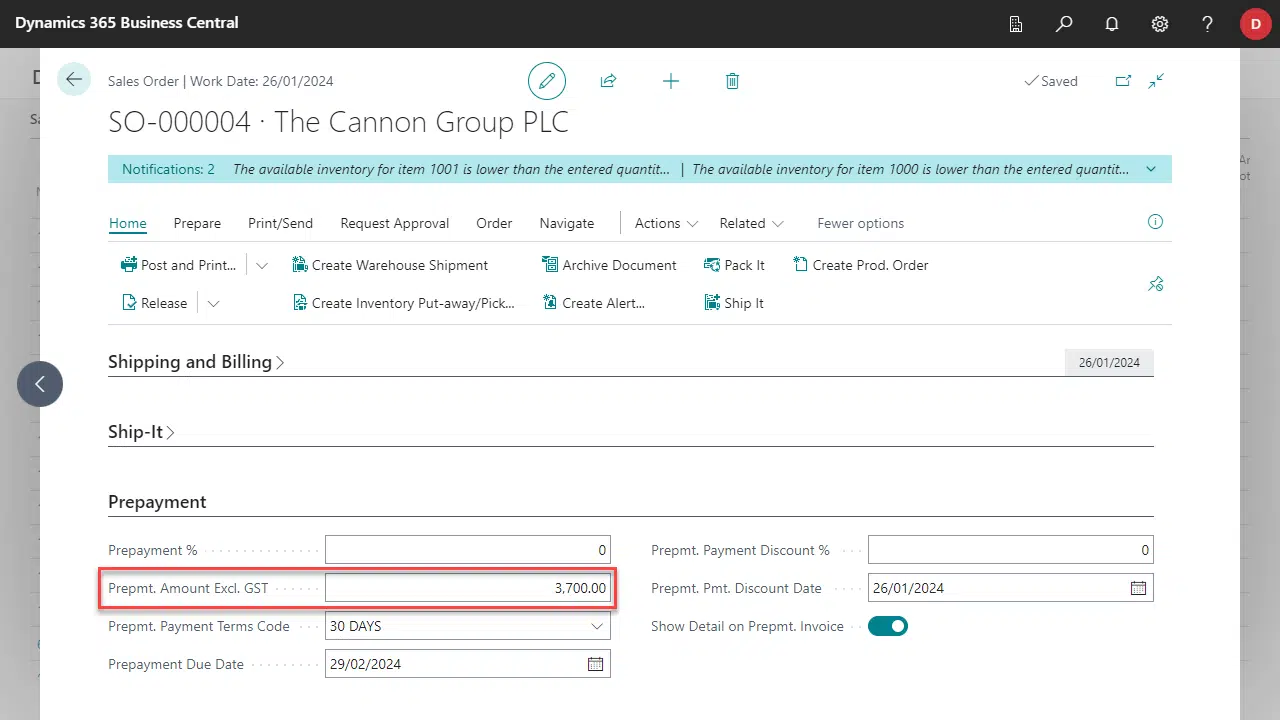Click the collapse page arrows icon

click(1156, 81)
